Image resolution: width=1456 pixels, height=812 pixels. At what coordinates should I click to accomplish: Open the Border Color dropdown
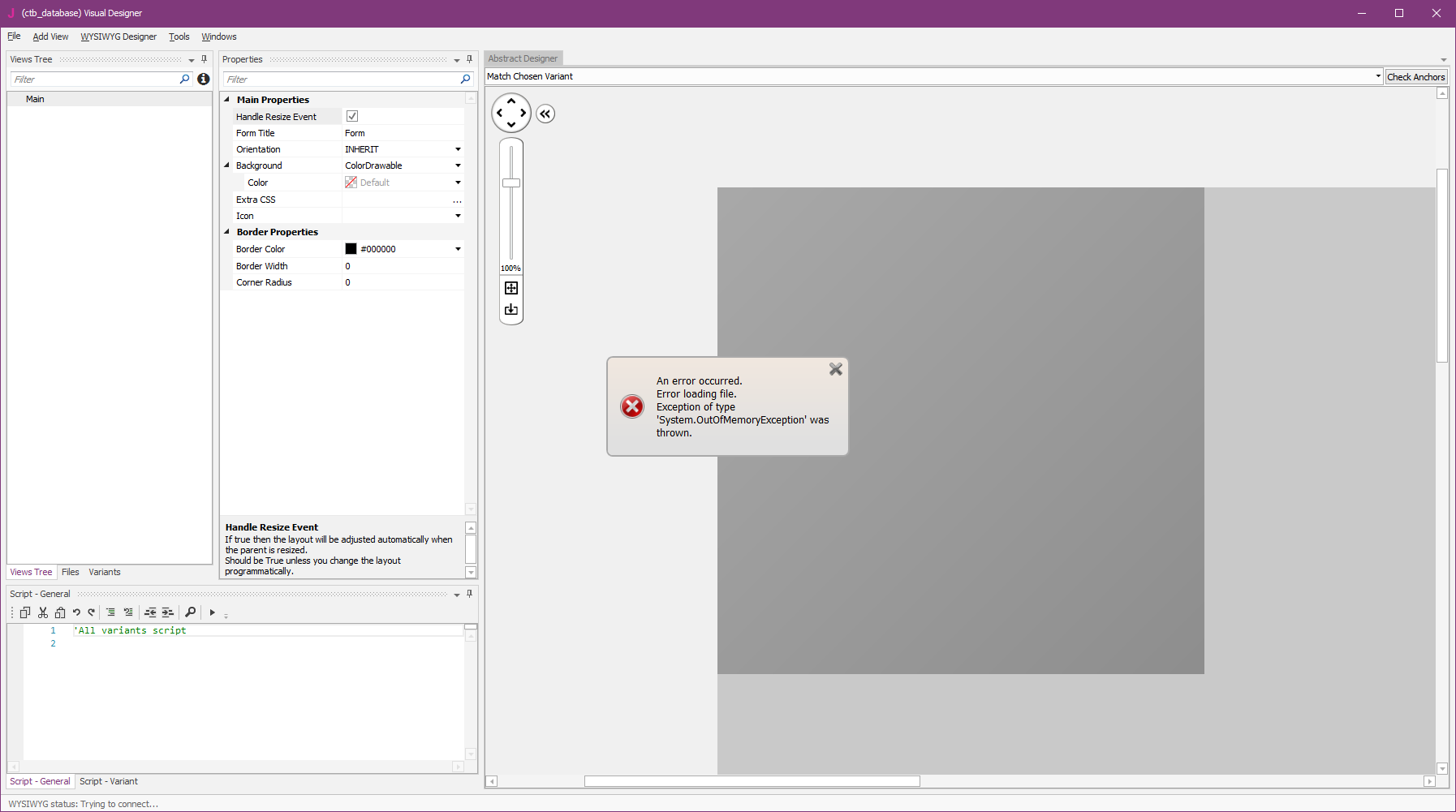point(458,249)
